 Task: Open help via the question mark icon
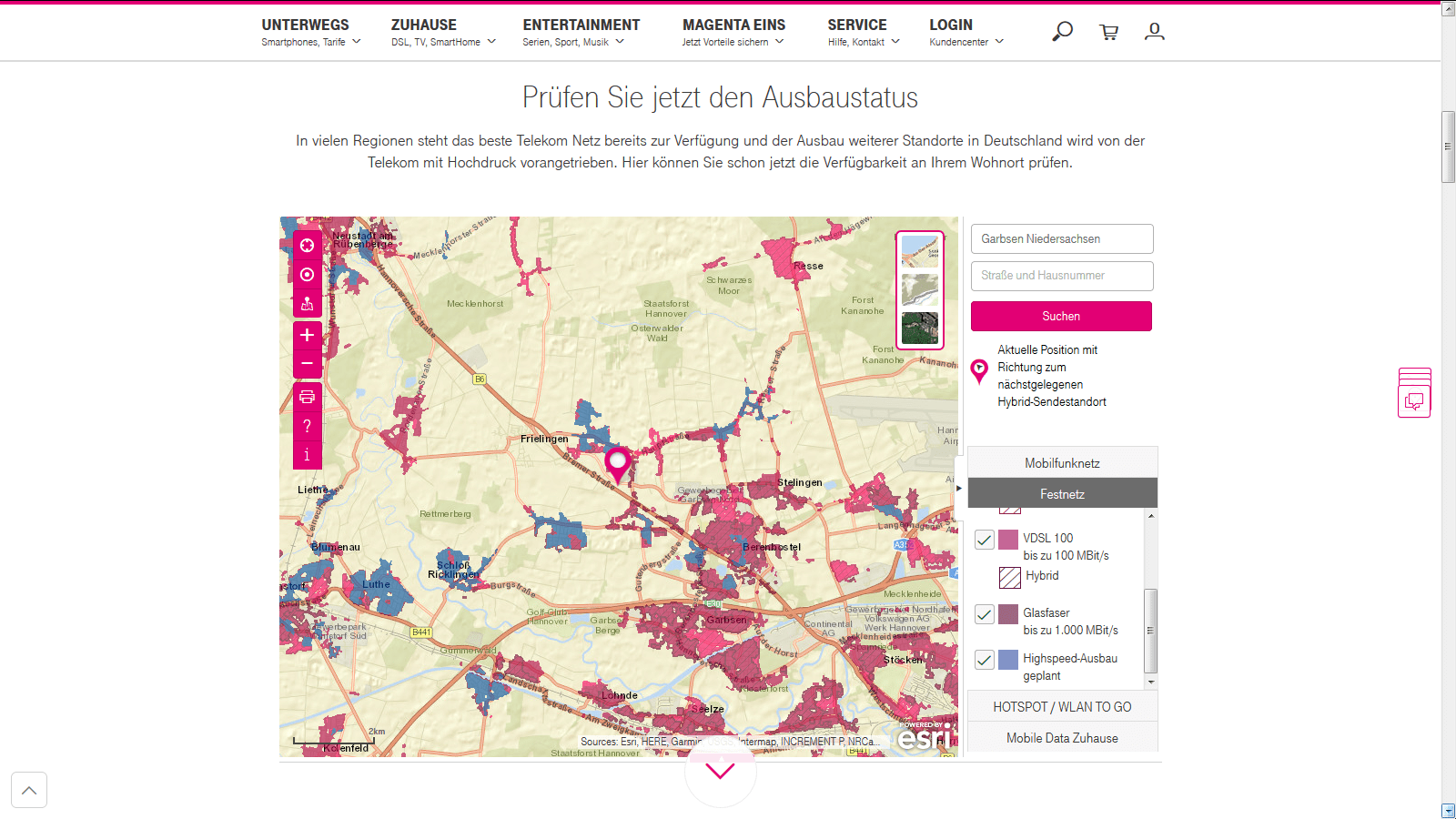pyautogui.click(x=308, y=426)
